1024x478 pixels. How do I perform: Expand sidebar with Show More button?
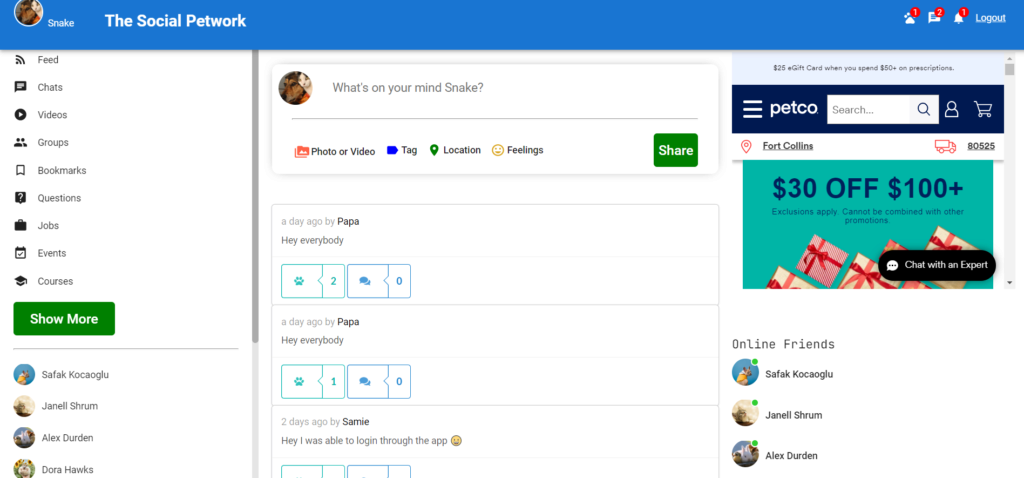pos(64,319)
